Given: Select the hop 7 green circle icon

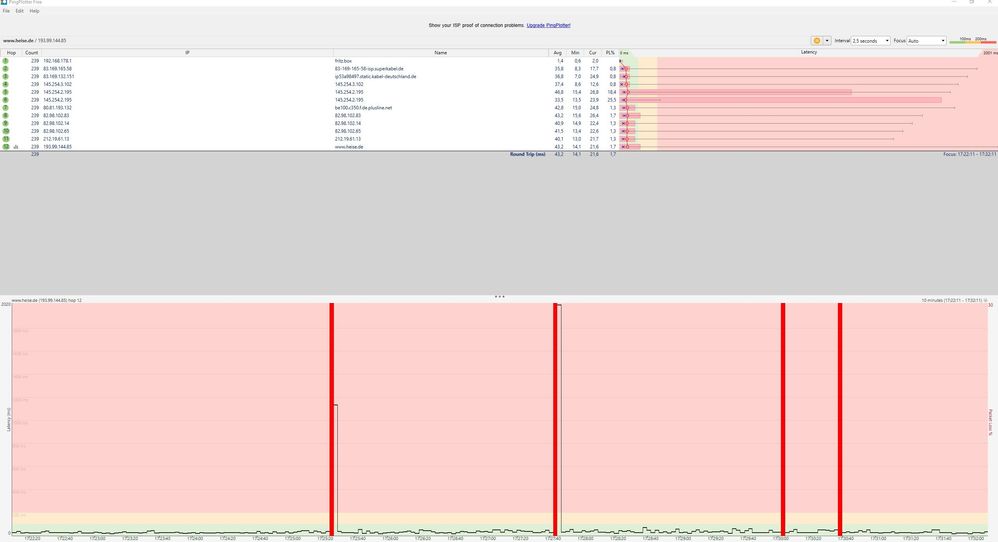Looking at the screenshot, I should click(x=6, y=108).
